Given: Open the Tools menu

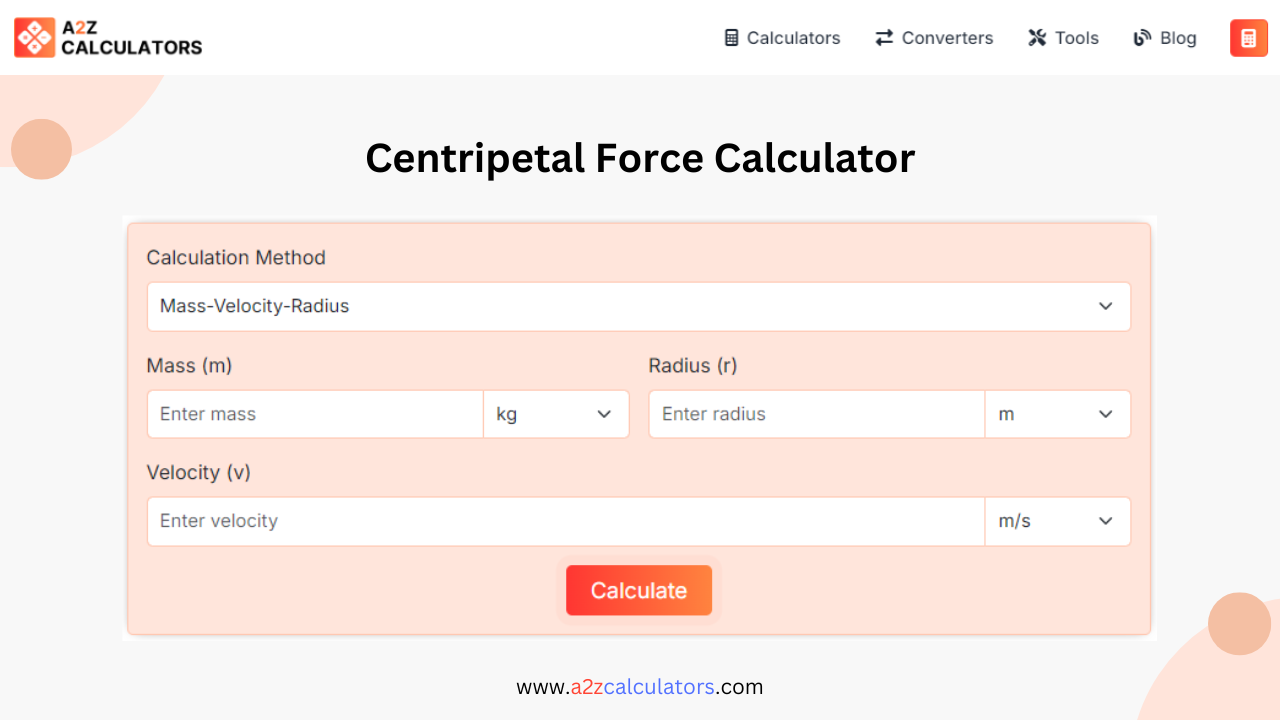Looking at the screenshot, I should pos(1076,37).
